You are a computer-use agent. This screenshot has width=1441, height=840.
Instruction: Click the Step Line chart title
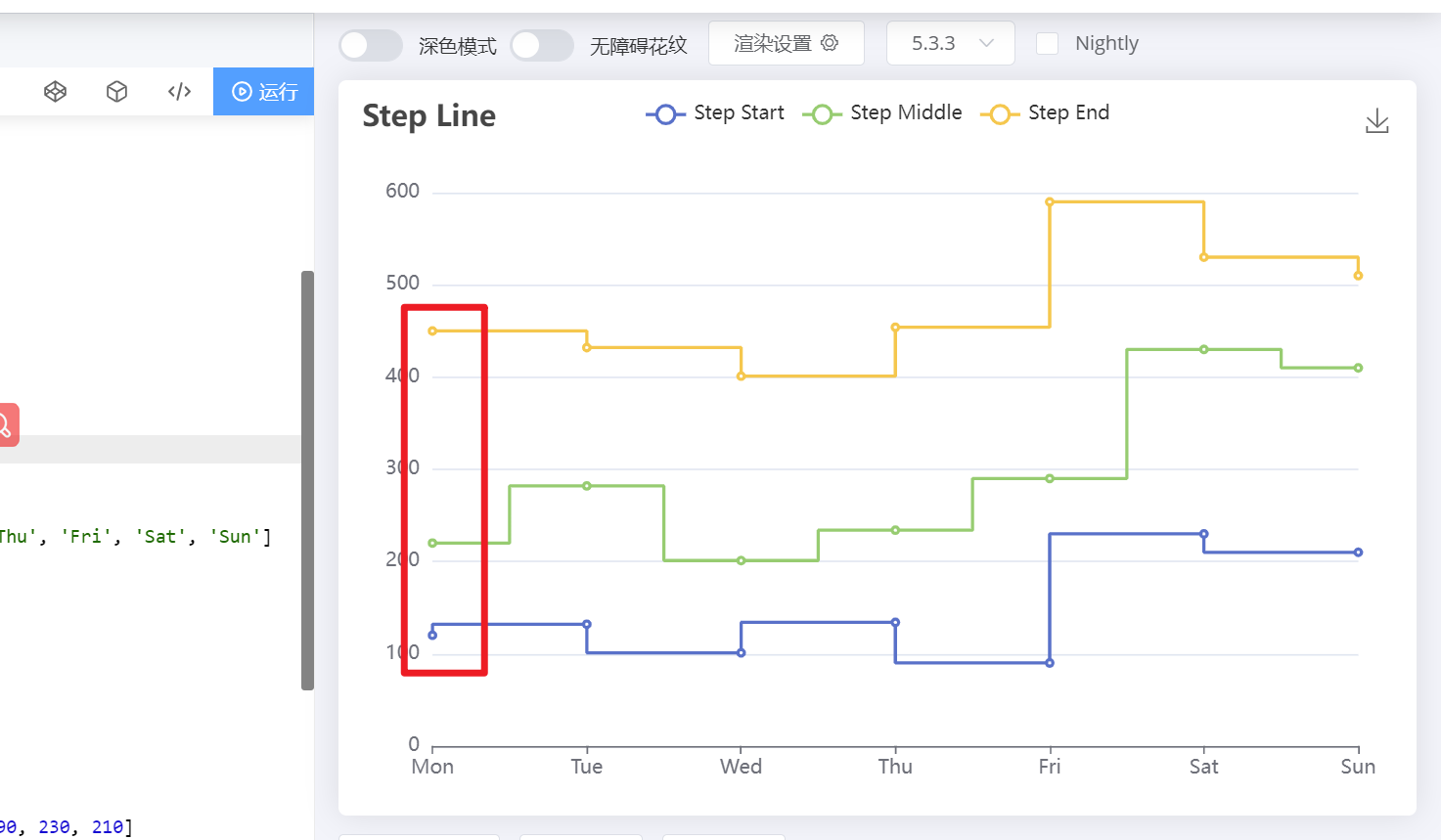[428, 116]
